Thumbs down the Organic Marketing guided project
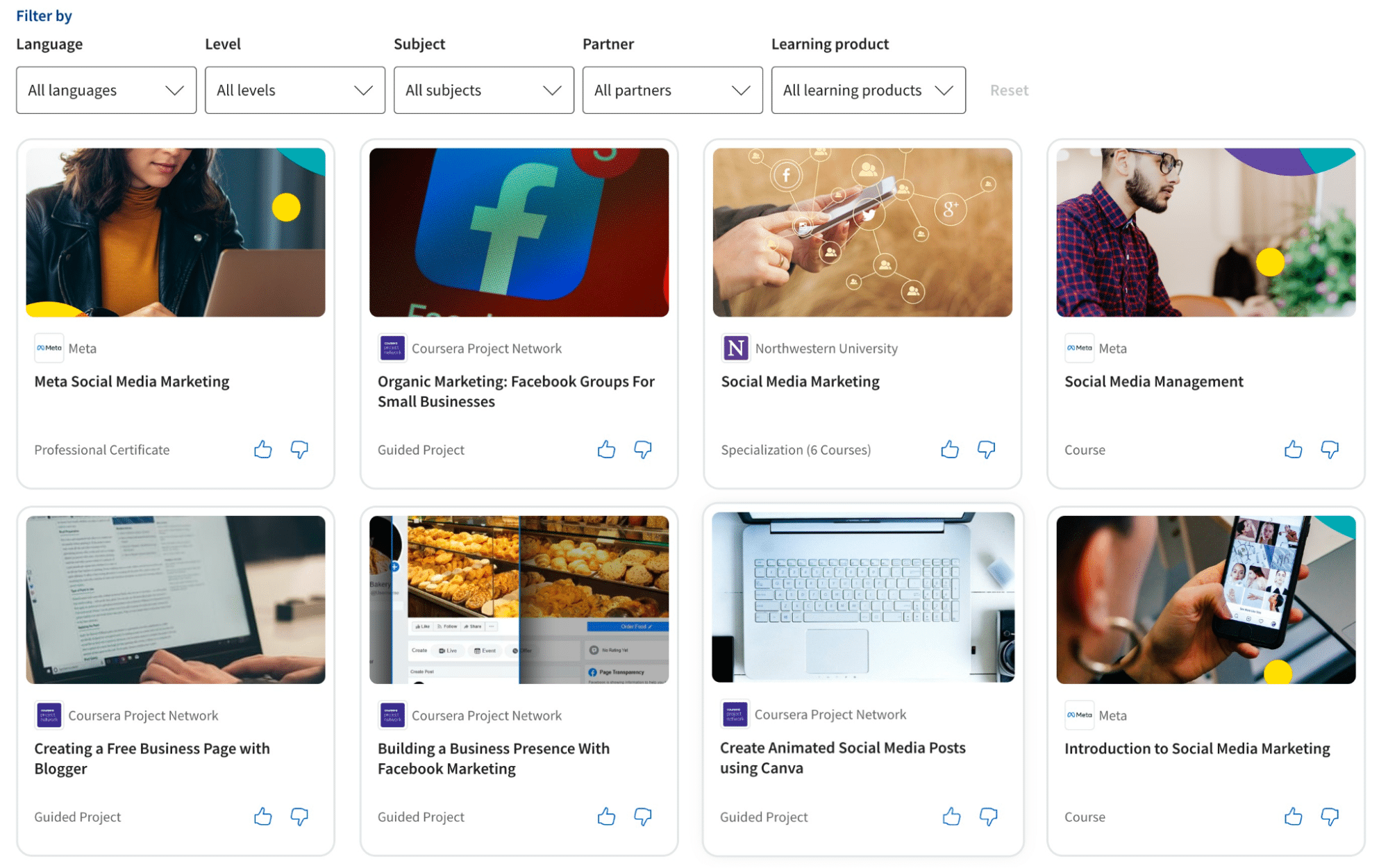 (x=642, y=449)
